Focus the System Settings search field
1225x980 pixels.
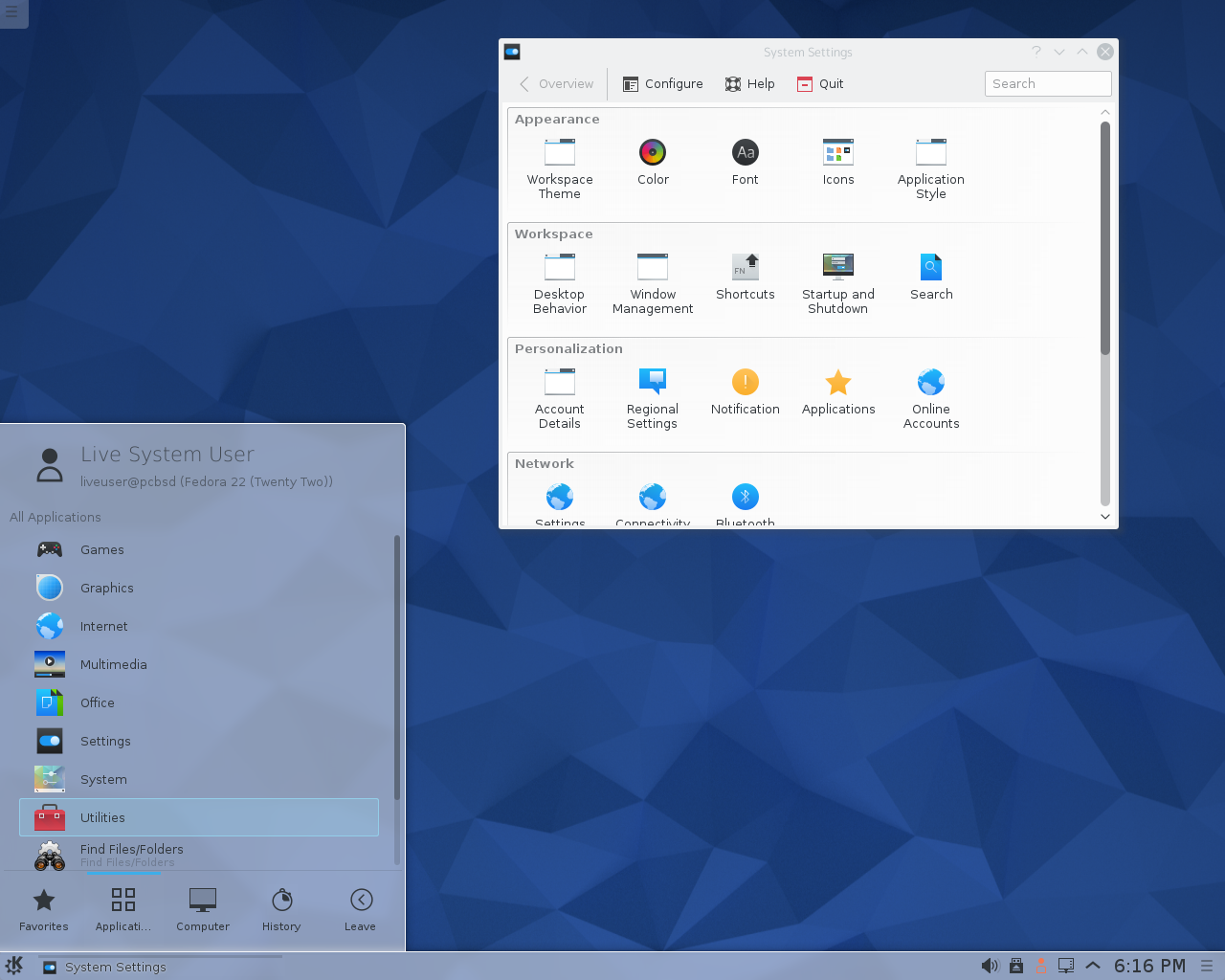1048,84
